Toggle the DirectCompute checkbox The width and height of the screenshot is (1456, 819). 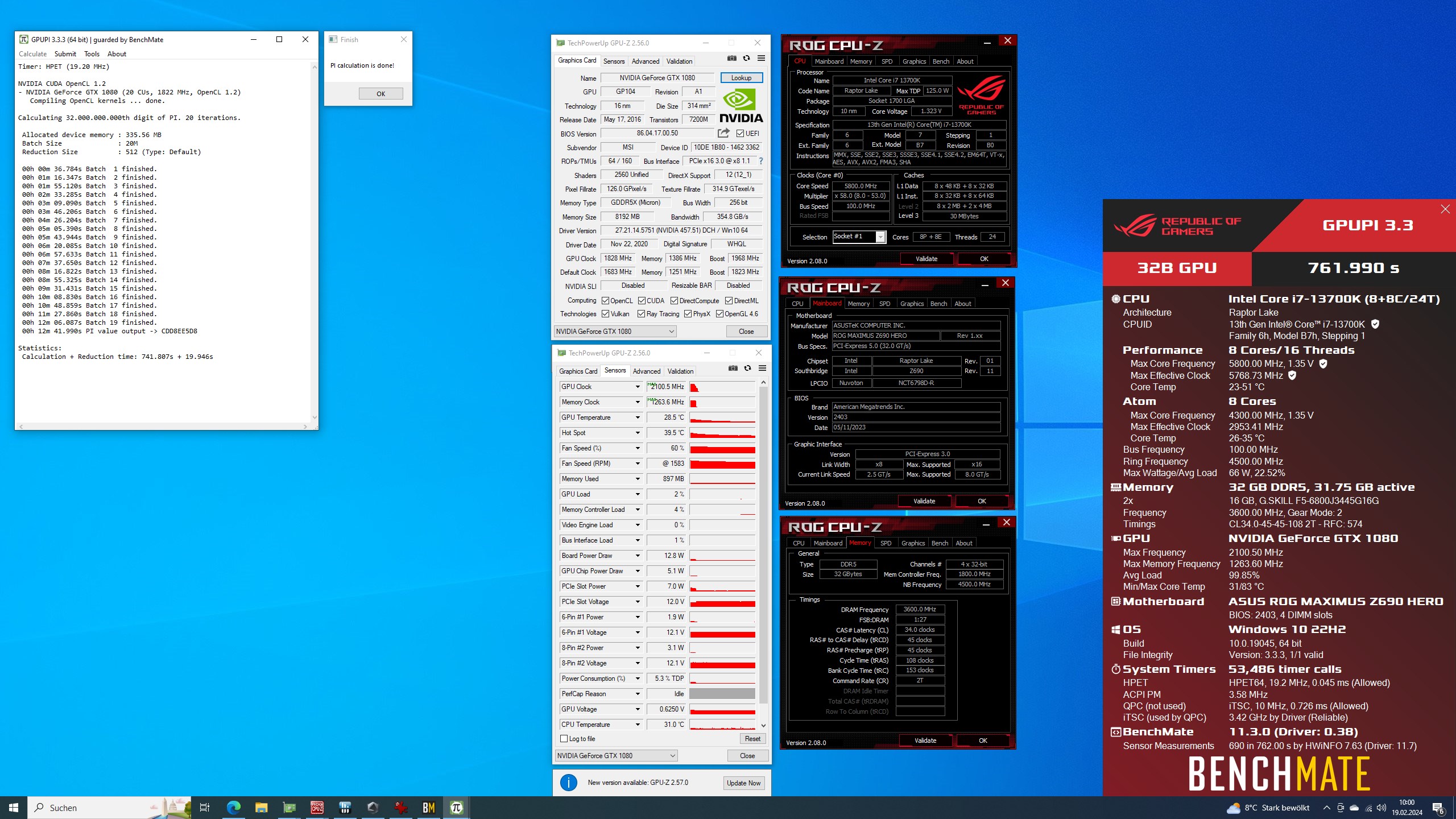click(675, 301)
